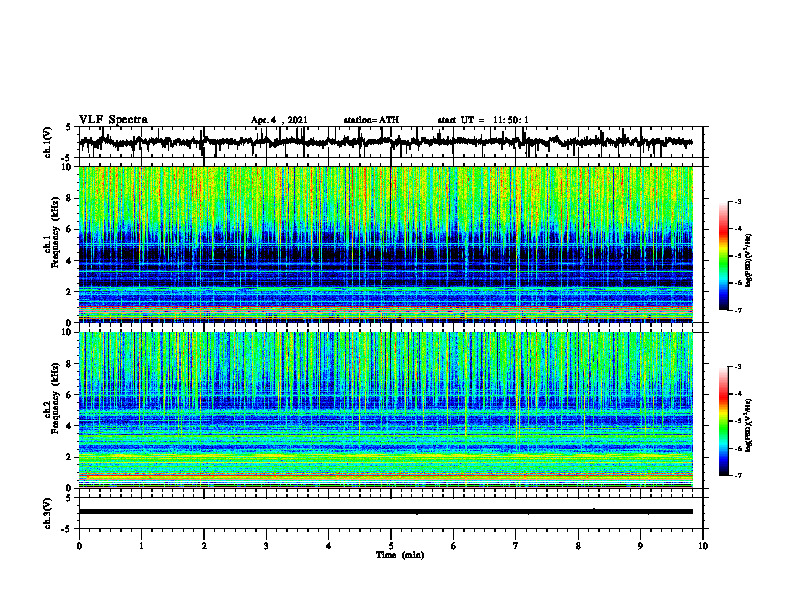The image size is (792, 612).
Task: Click the "5" tick of the ch.1(V) axis
Action: coord(69,127)
